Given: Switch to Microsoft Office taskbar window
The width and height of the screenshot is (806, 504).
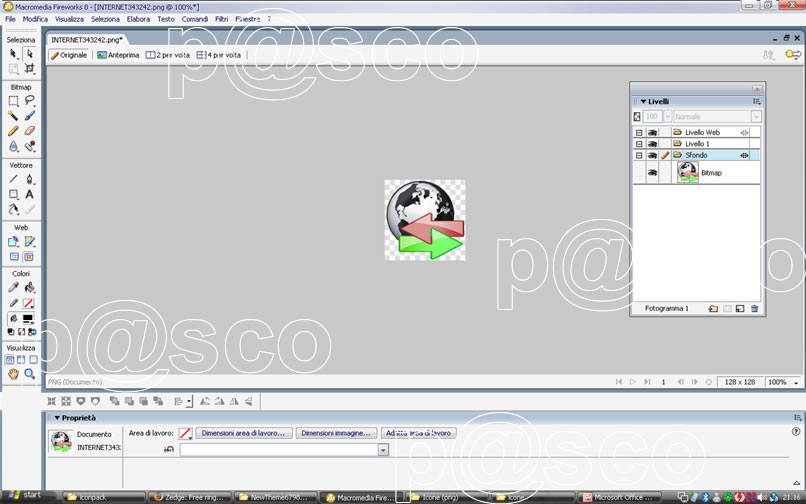Looking at the screenshot, I should click(618, 497).
